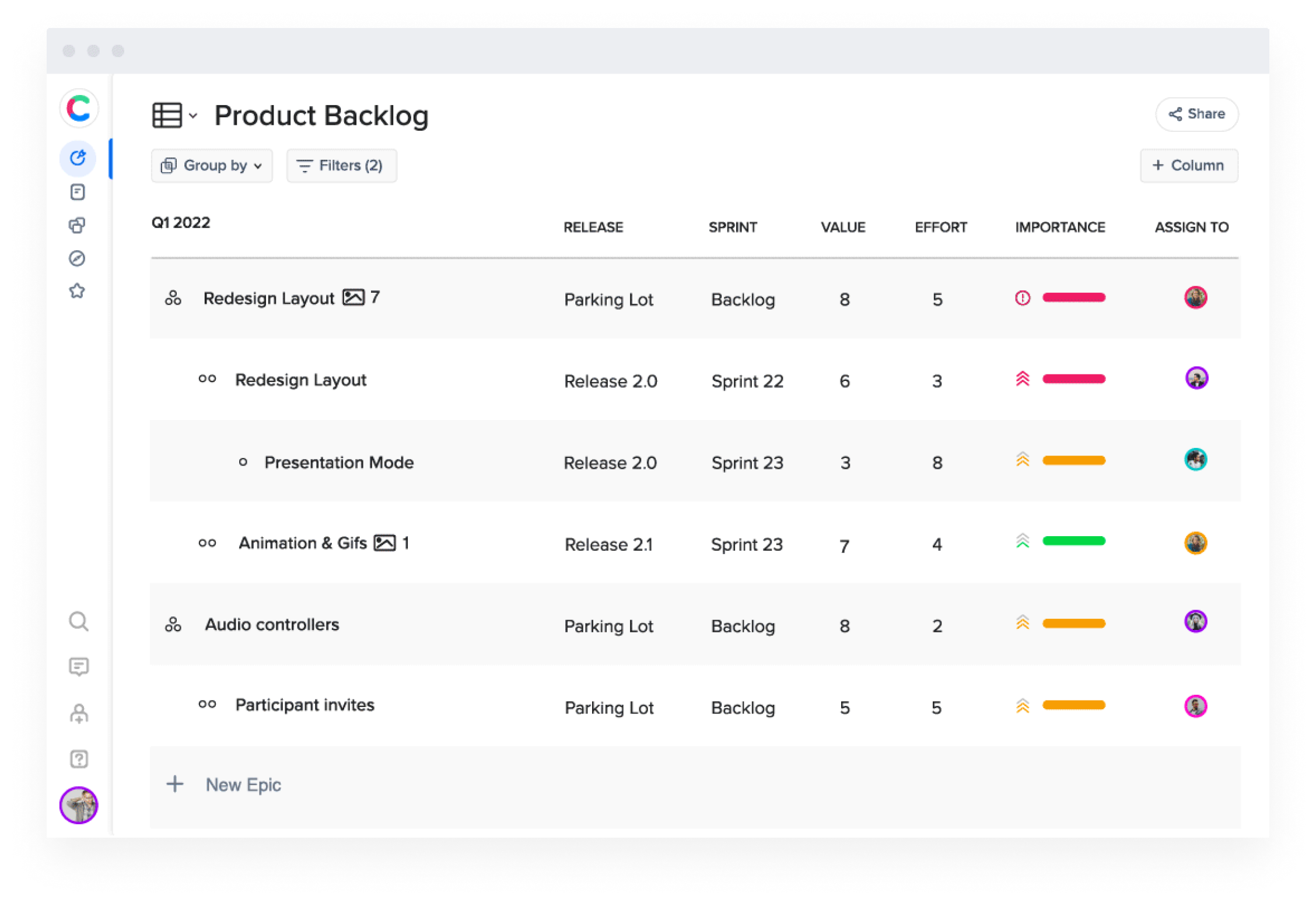The height and width of the screenshot is (903, 1316).
Task: Click the green importance bar for Animation & Gifs
Action: pyautogui.click(x=1073, y=541)
